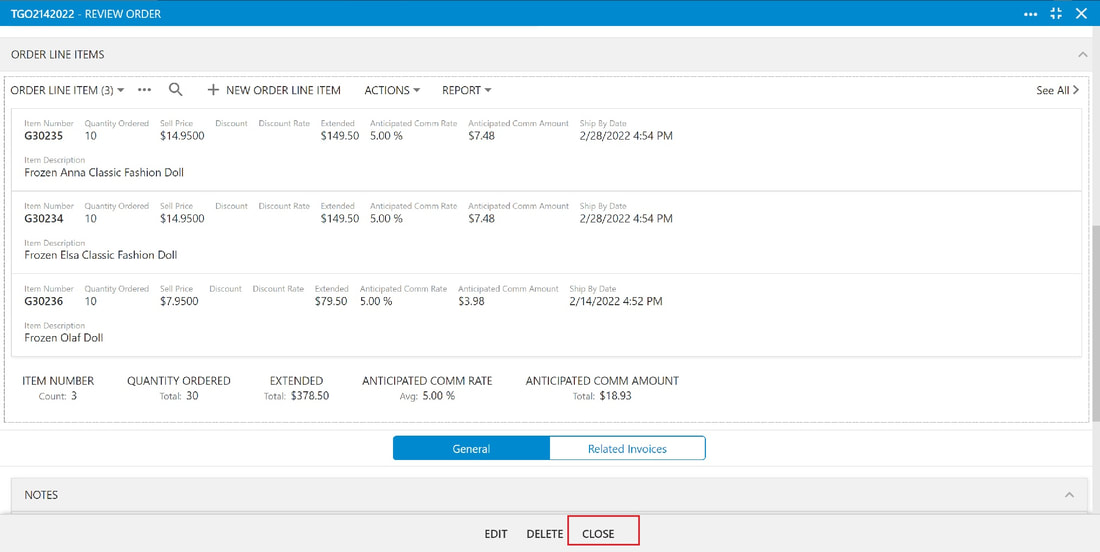Click the highlighted Close button
The height and width of the screenshot is (552, 1100).
click(x=603, y=530)
